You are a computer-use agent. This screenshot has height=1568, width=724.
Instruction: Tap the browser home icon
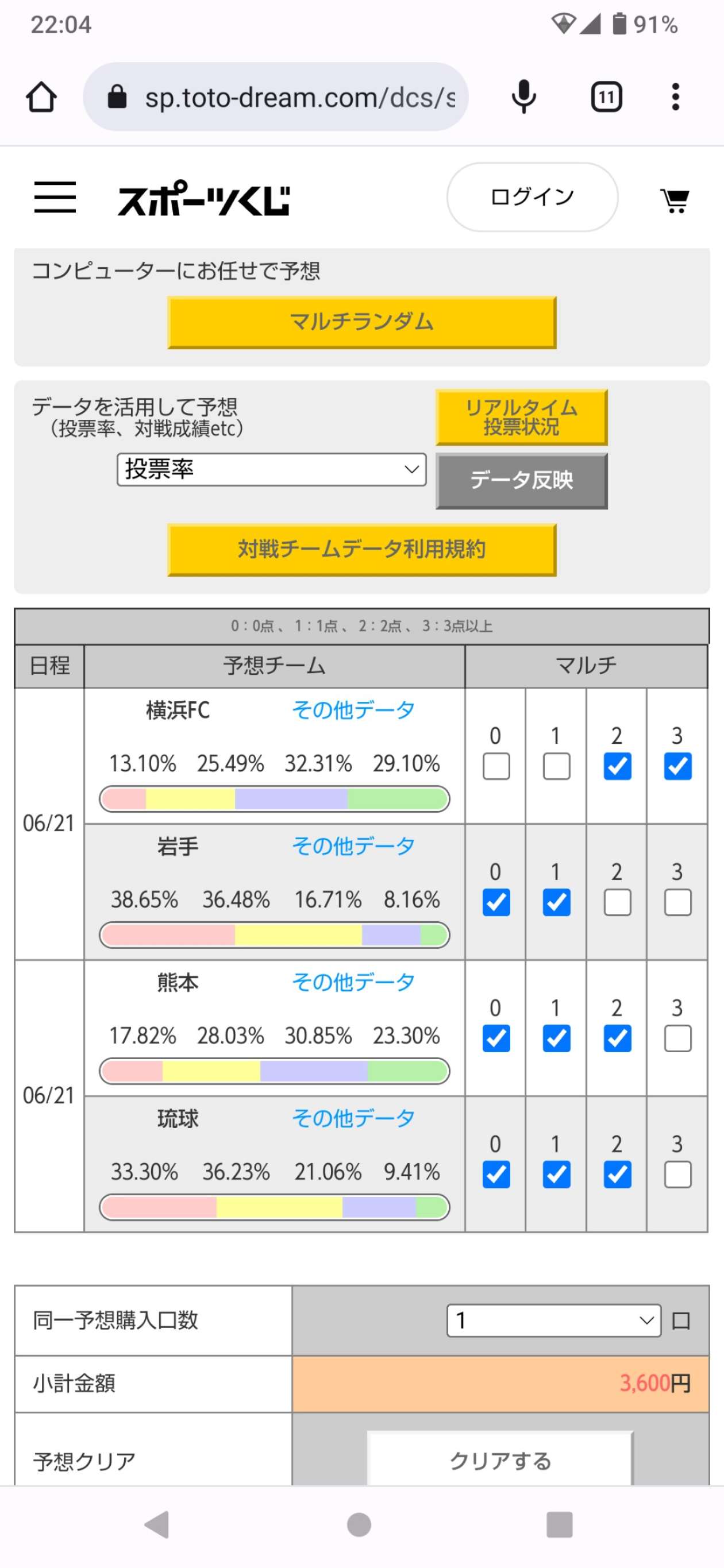41,97
